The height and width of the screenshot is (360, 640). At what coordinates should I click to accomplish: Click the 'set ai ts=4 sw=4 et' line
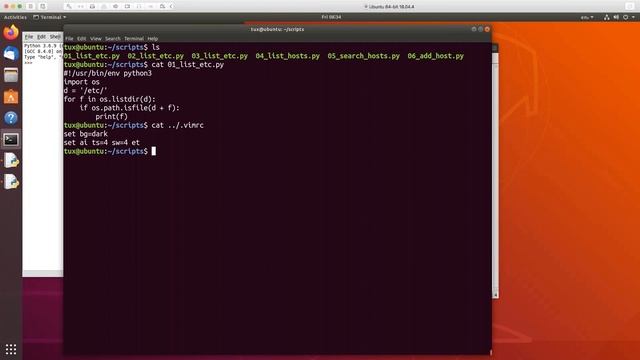pos(102,142)
